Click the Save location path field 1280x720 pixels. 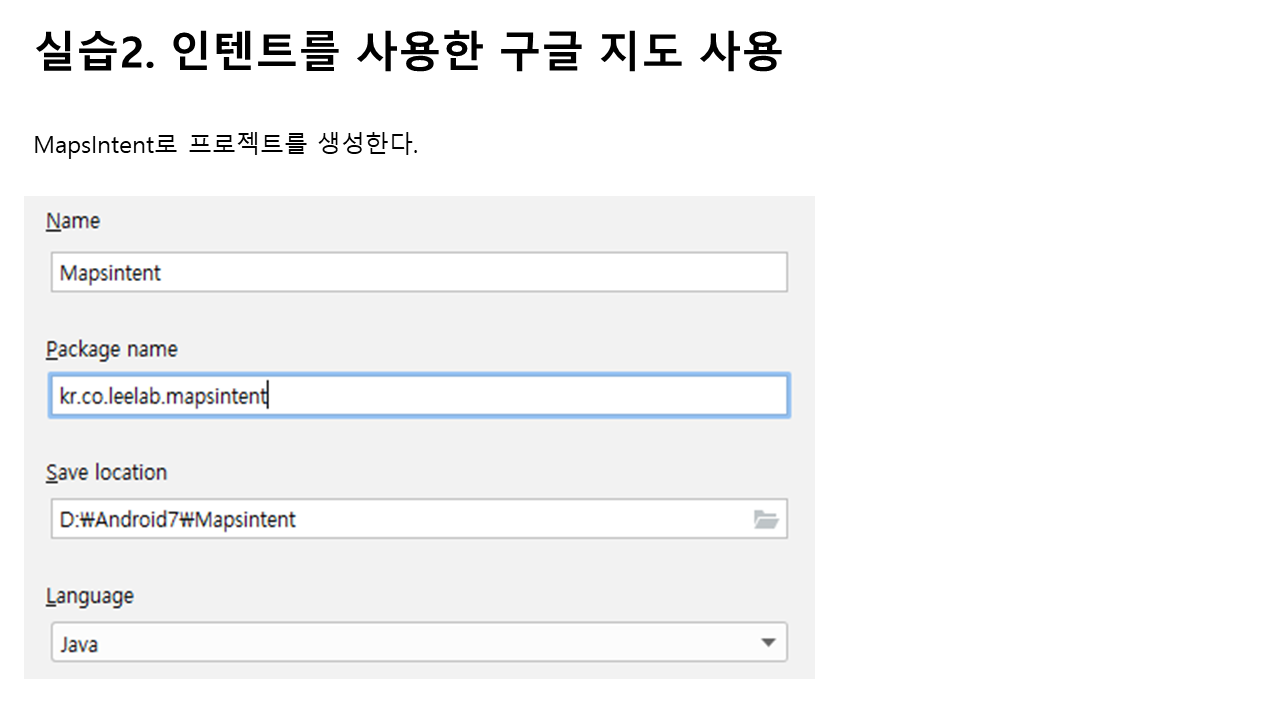coord(400,519)
